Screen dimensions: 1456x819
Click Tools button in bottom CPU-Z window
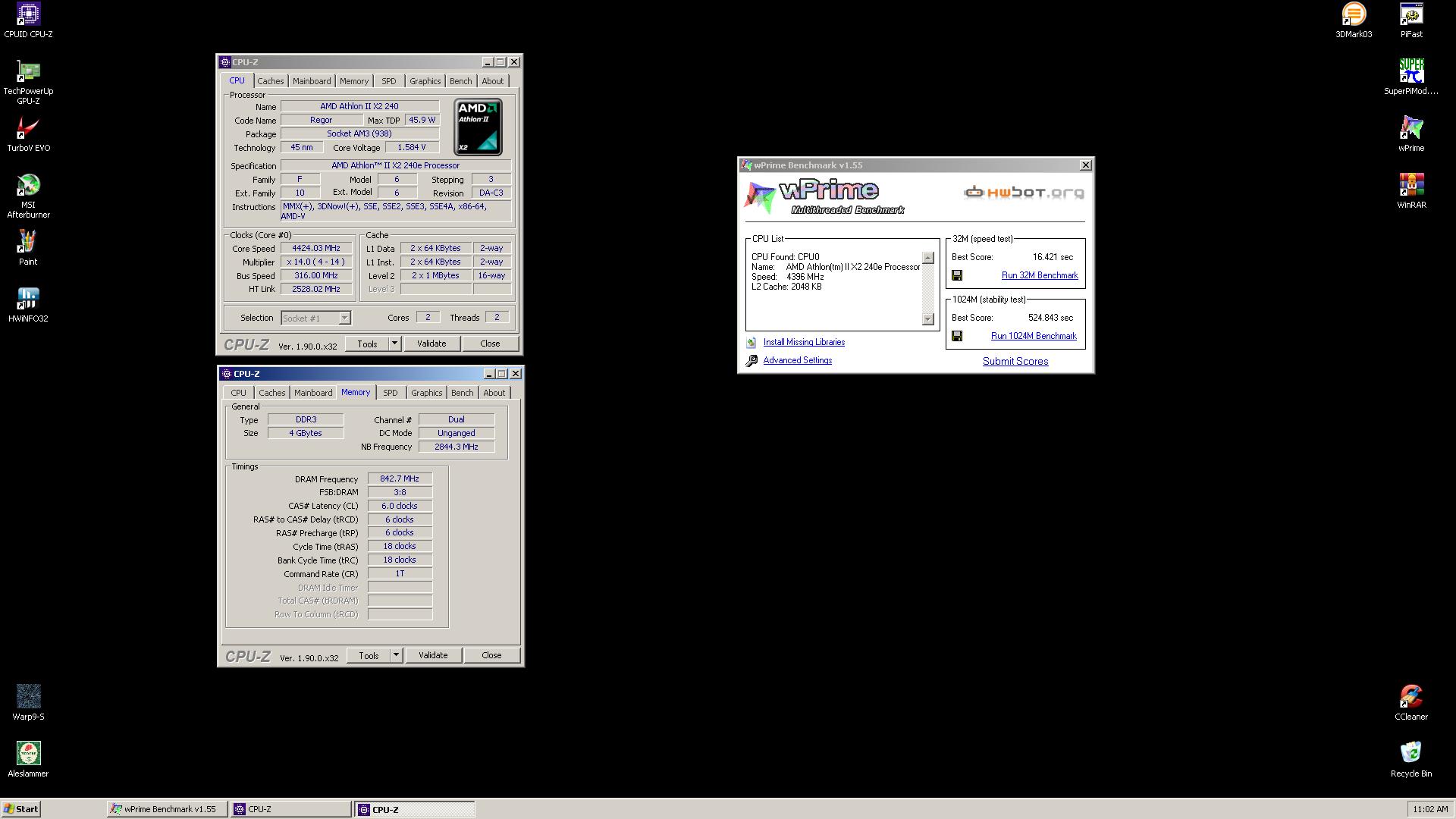pyautogui.click(x=369, y=655)
